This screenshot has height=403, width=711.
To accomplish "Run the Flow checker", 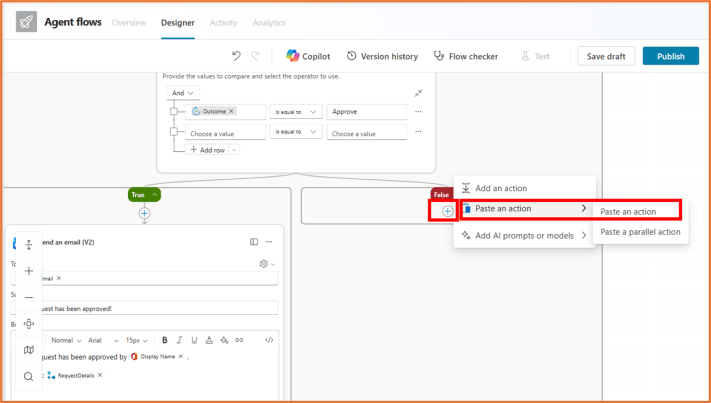I will coord(466,56).
